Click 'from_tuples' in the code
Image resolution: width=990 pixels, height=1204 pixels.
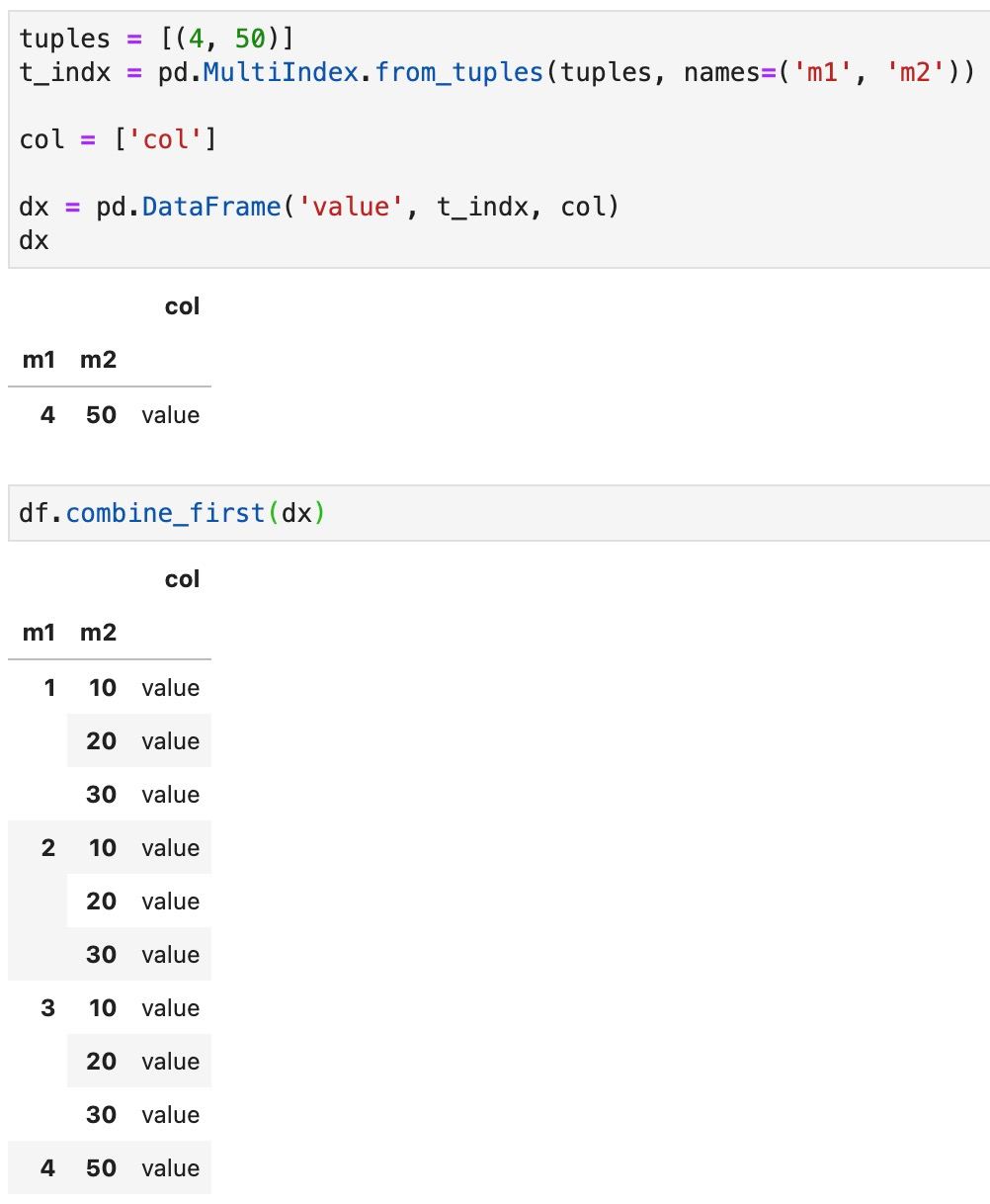458,71
